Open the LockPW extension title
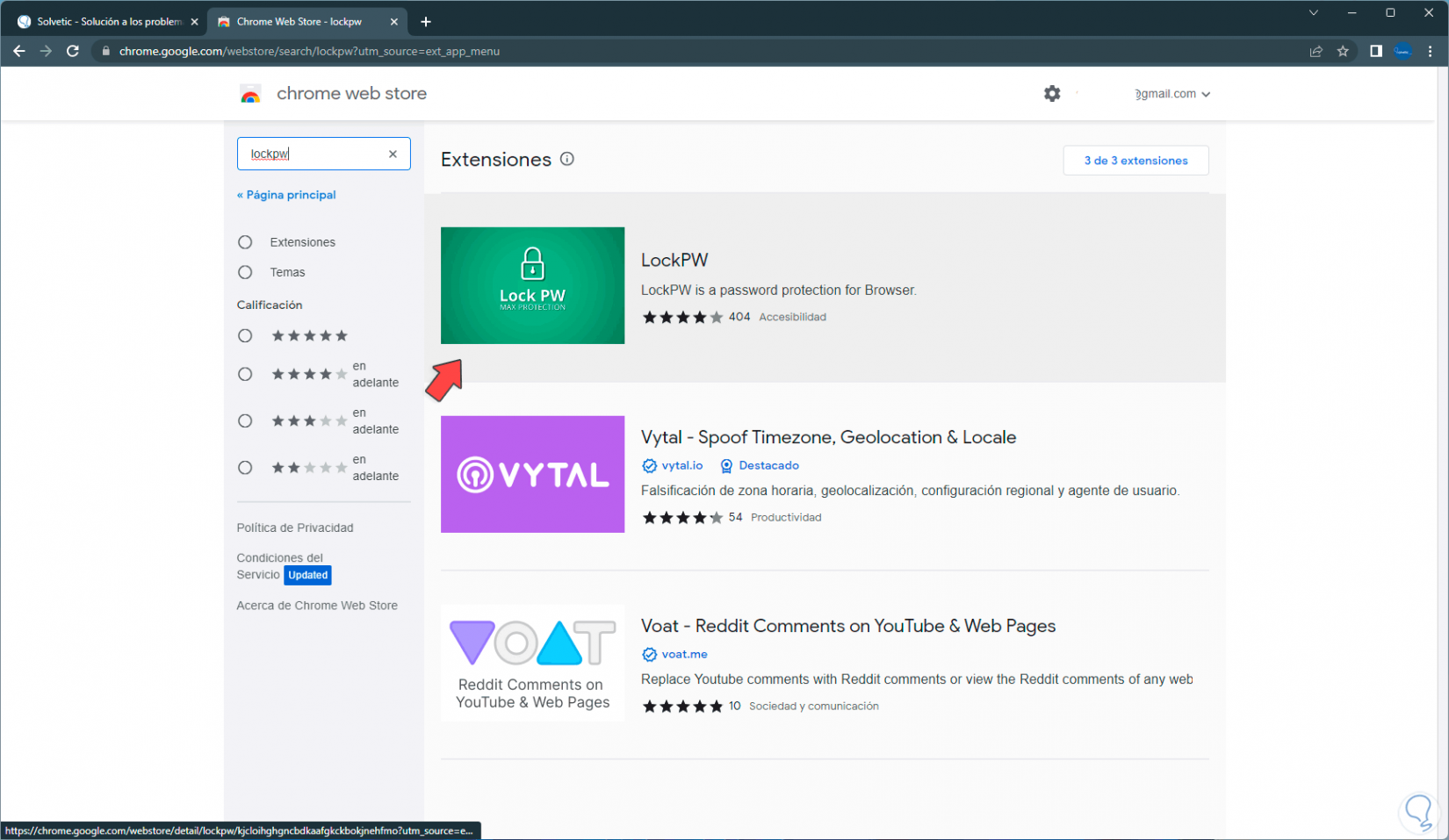 point(674,260)
